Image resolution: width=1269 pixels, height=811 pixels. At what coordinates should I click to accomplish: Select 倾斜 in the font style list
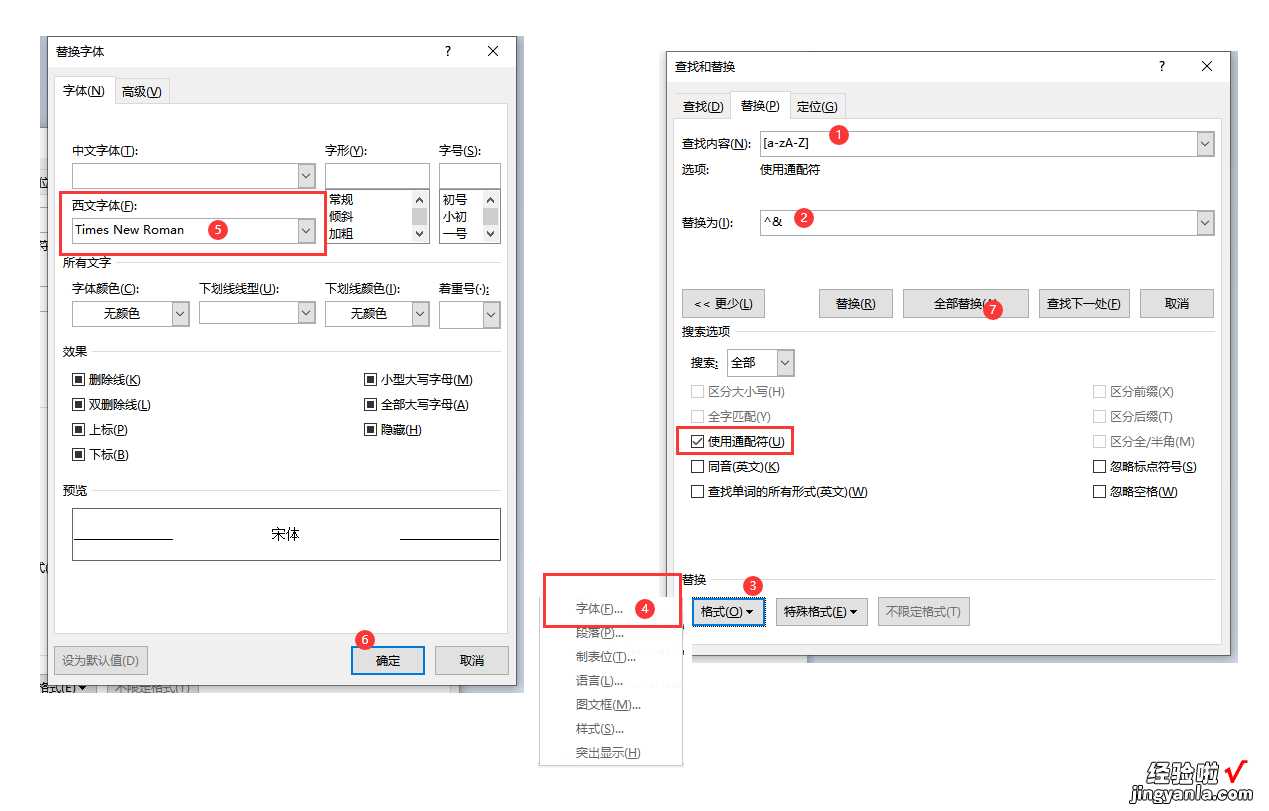[x=341, y=216]
